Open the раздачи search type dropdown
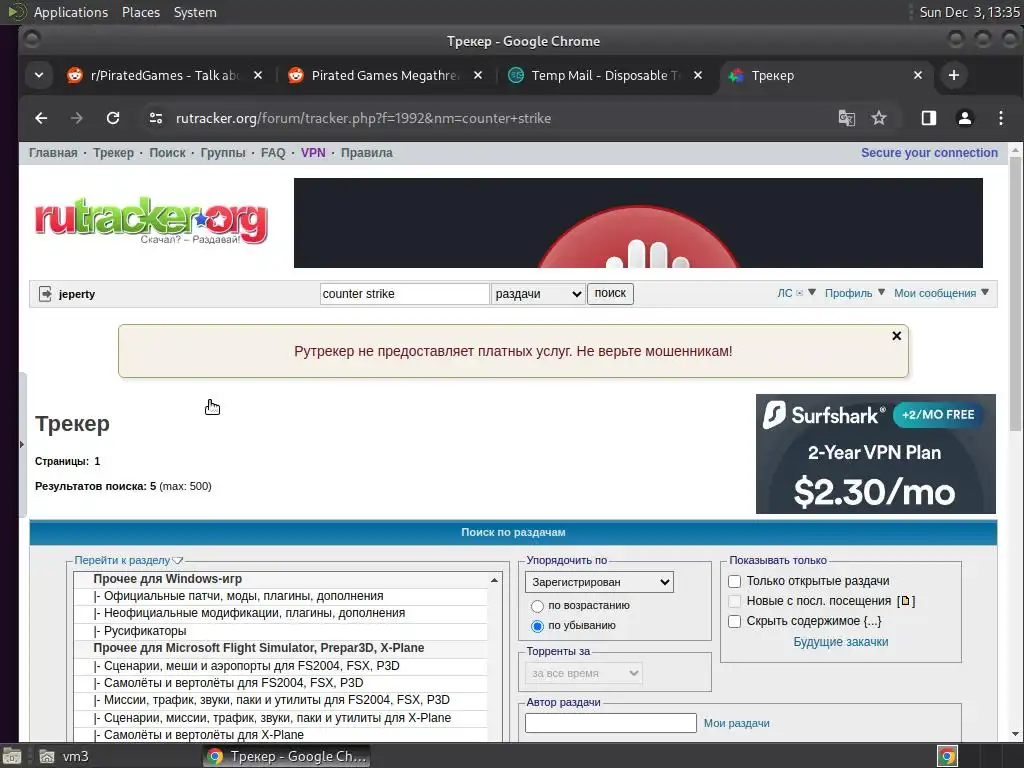The width and height of the screenshot is (1024, 768). [x=538, y=294]
